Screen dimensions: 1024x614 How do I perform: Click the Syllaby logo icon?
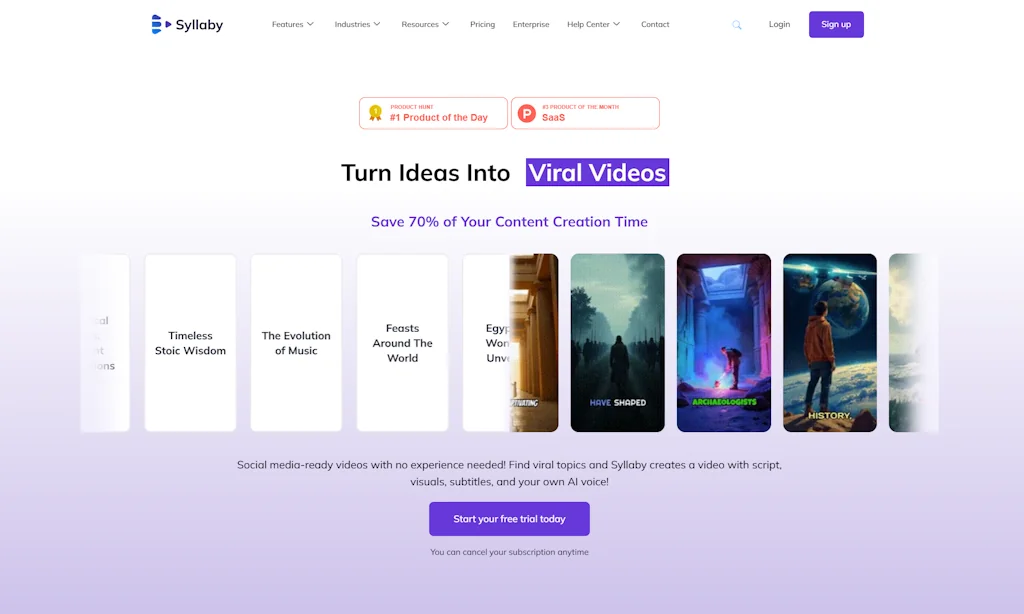tap(161, 24)
